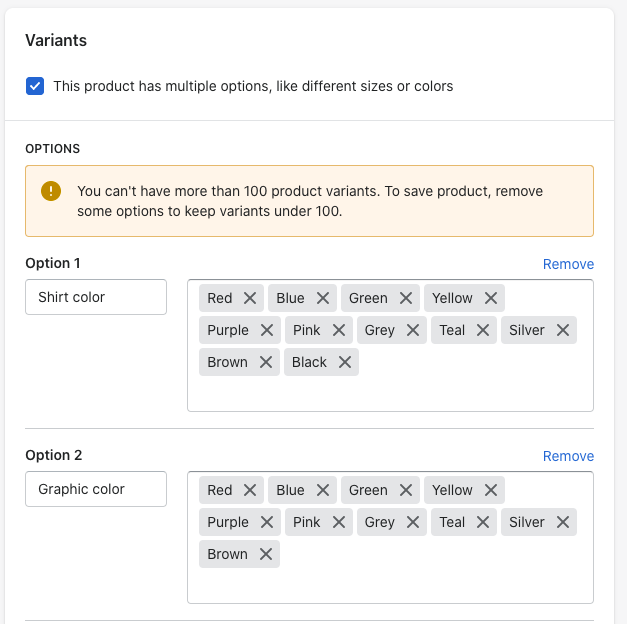
Task: Remove Grey tag from Shirt color
Action: pyautogui.click(x=413, y=330)
